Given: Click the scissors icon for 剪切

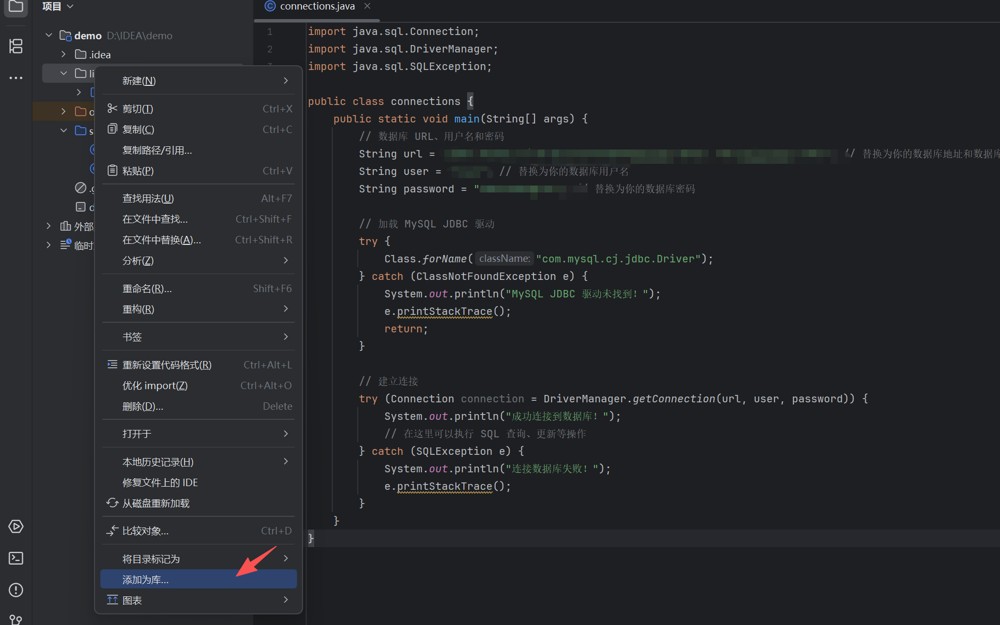Looking at the screenshot, I should [112, 108].
